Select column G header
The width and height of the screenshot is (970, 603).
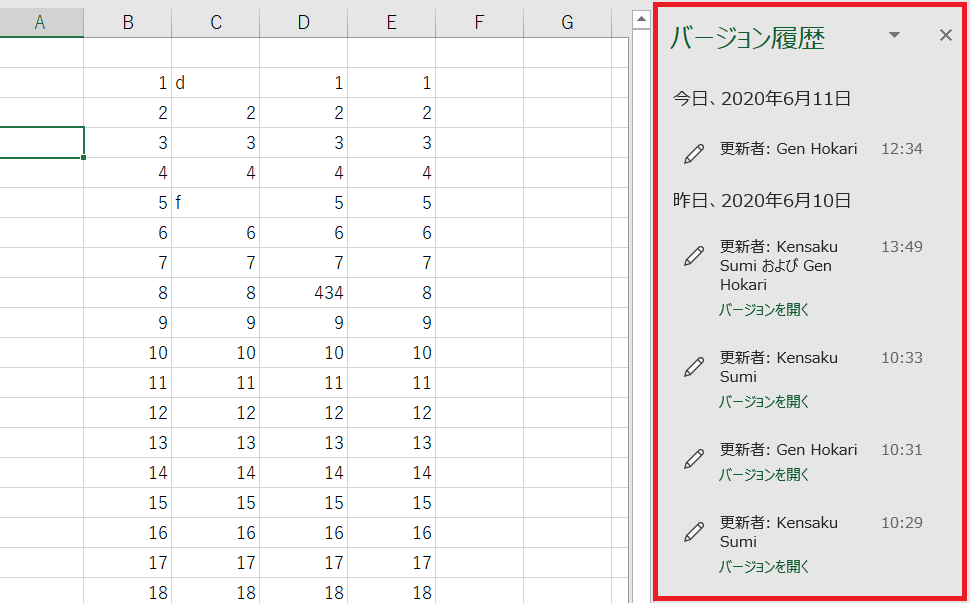pos(567,23)
